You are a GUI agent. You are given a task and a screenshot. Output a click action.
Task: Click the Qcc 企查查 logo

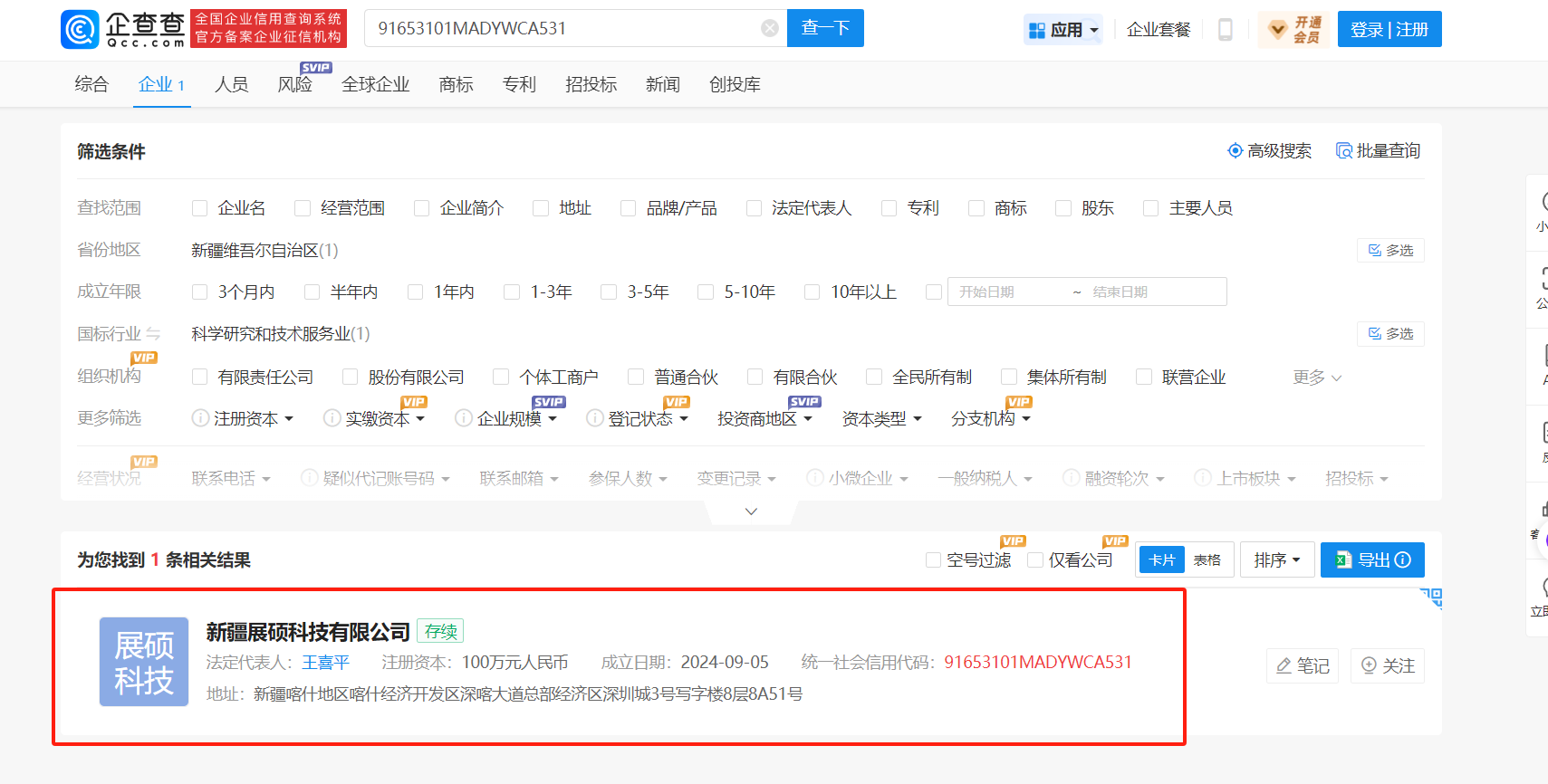pyautogui.click(x=123, y=29)
